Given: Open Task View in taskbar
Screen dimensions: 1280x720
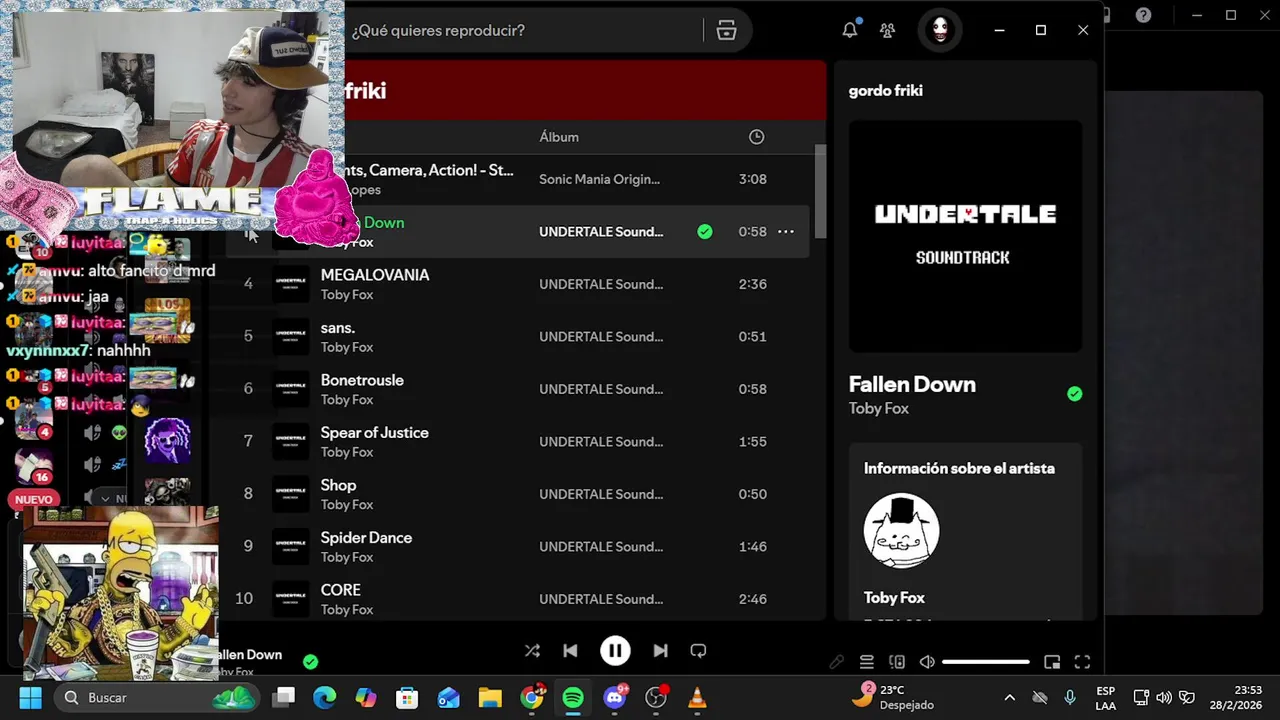Looking at the screenshot, I should click(285, 698).
